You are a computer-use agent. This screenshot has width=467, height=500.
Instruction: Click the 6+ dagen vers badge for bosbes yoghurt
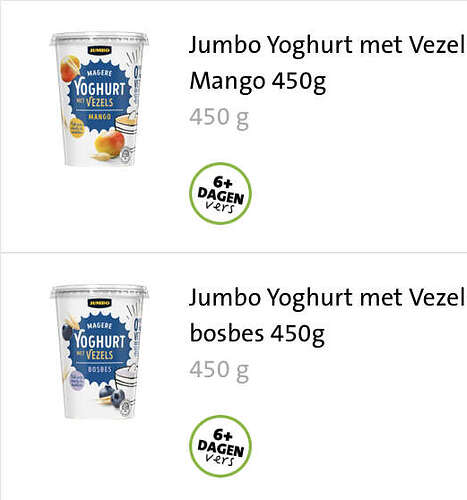point(220,446)
